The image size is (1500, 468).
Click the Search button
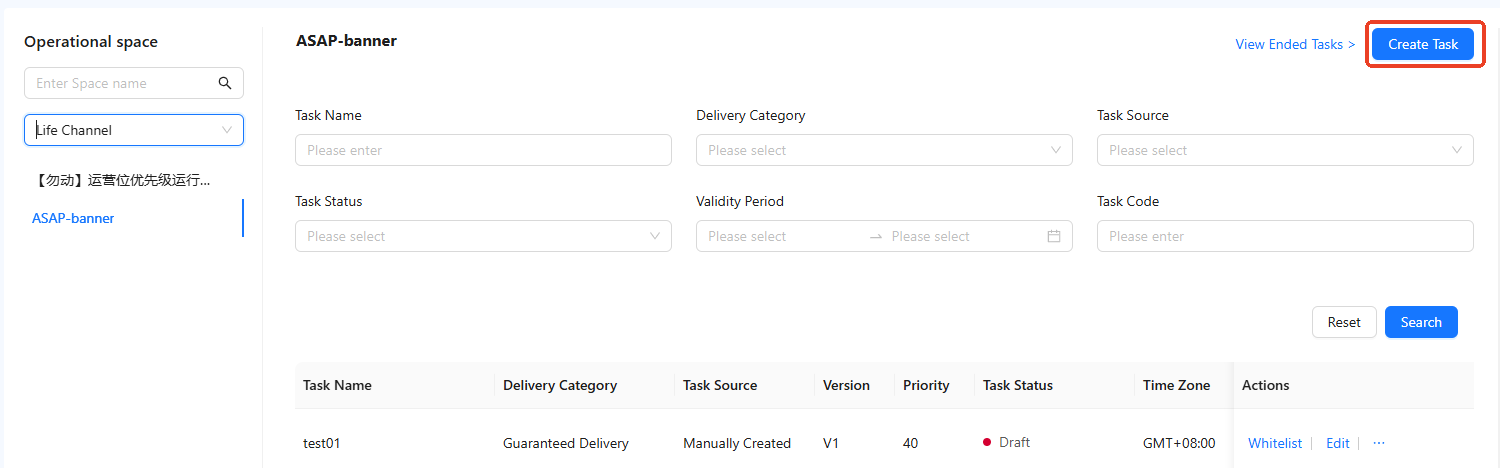[1421, 322]
